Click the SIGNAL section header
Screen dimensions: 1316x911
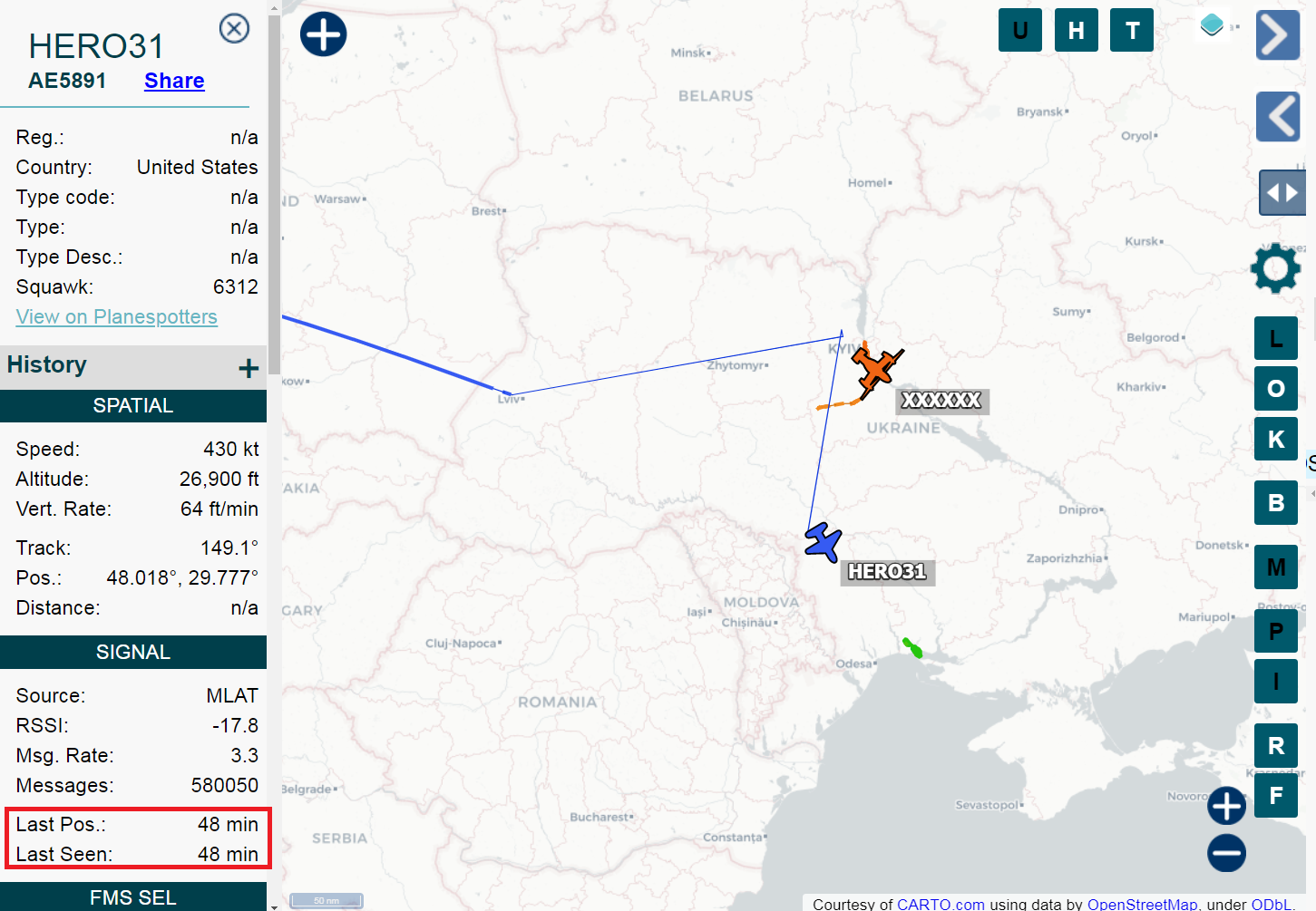[133, 653]
